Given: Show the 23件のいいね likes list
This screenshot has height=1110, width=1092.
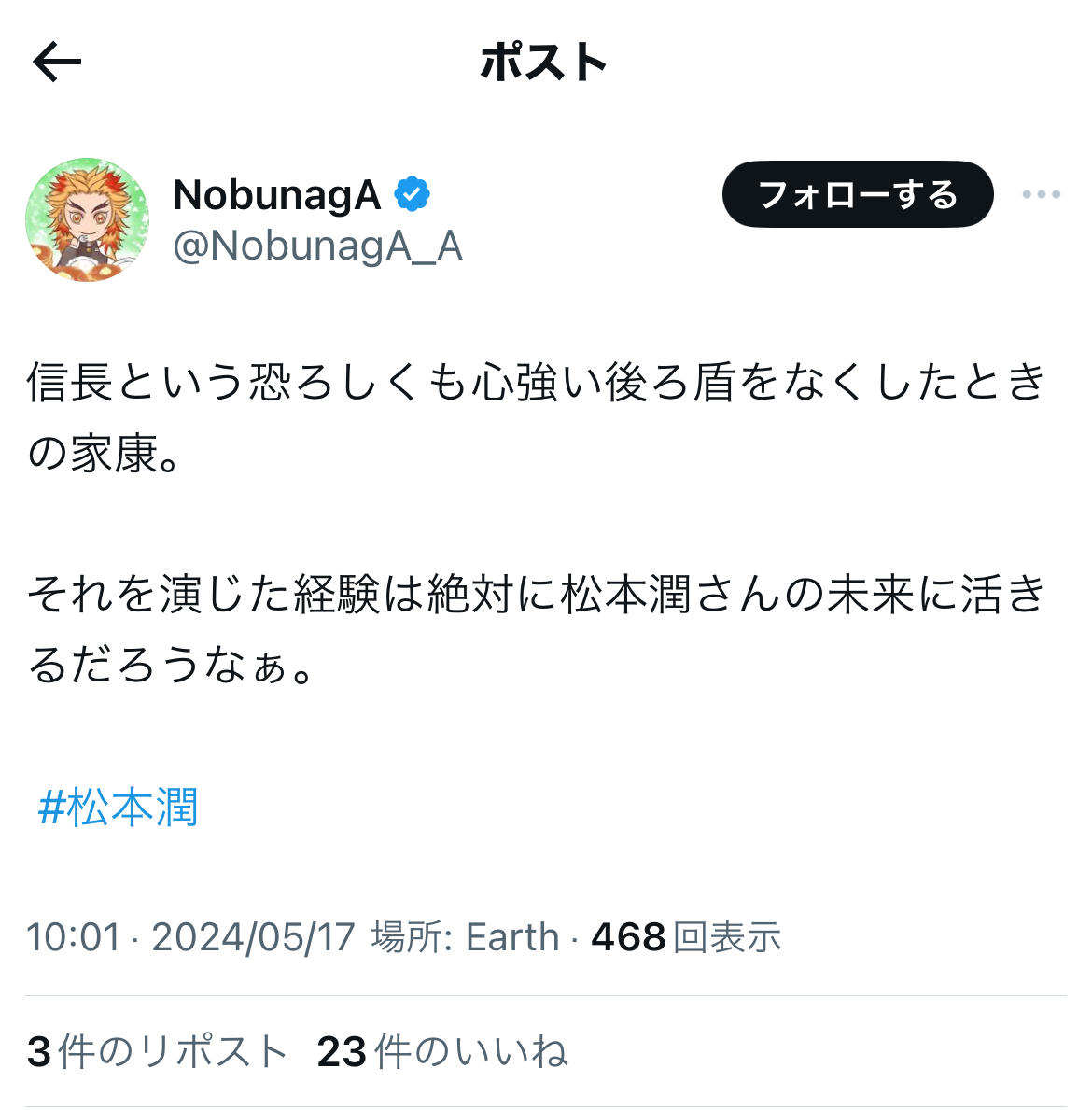Looking at the screenshot, I should point(442,1051).
